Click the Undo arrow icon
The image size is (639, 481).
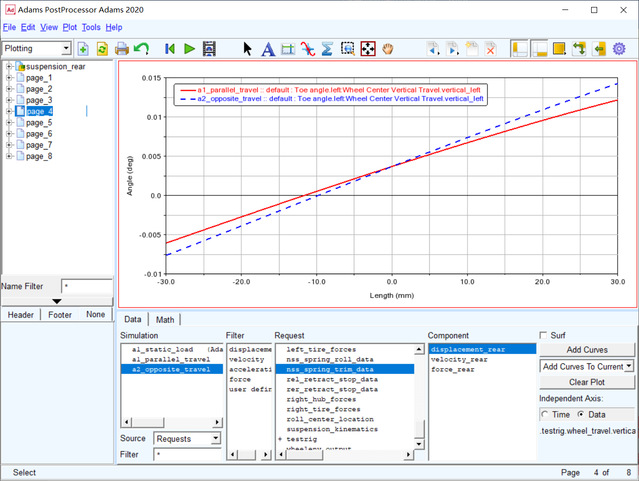point(141,48)
